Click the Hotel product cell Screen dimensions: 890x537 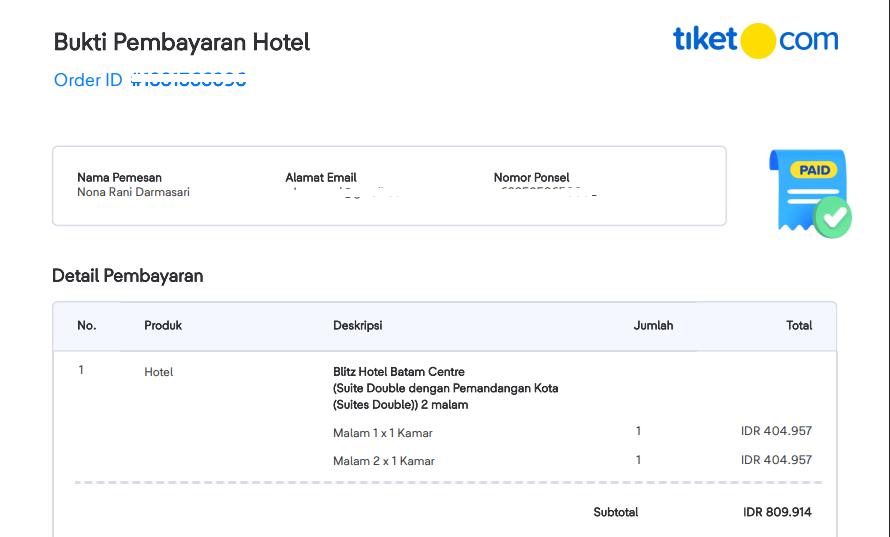click(159, 372)
